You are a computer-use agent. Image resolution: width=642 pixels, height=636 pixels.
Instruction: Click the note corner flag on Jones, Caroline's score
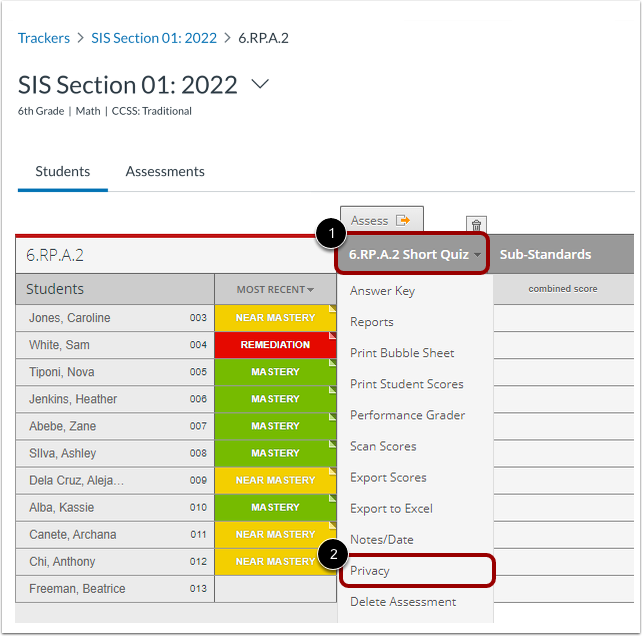click(x=333, y=308)
